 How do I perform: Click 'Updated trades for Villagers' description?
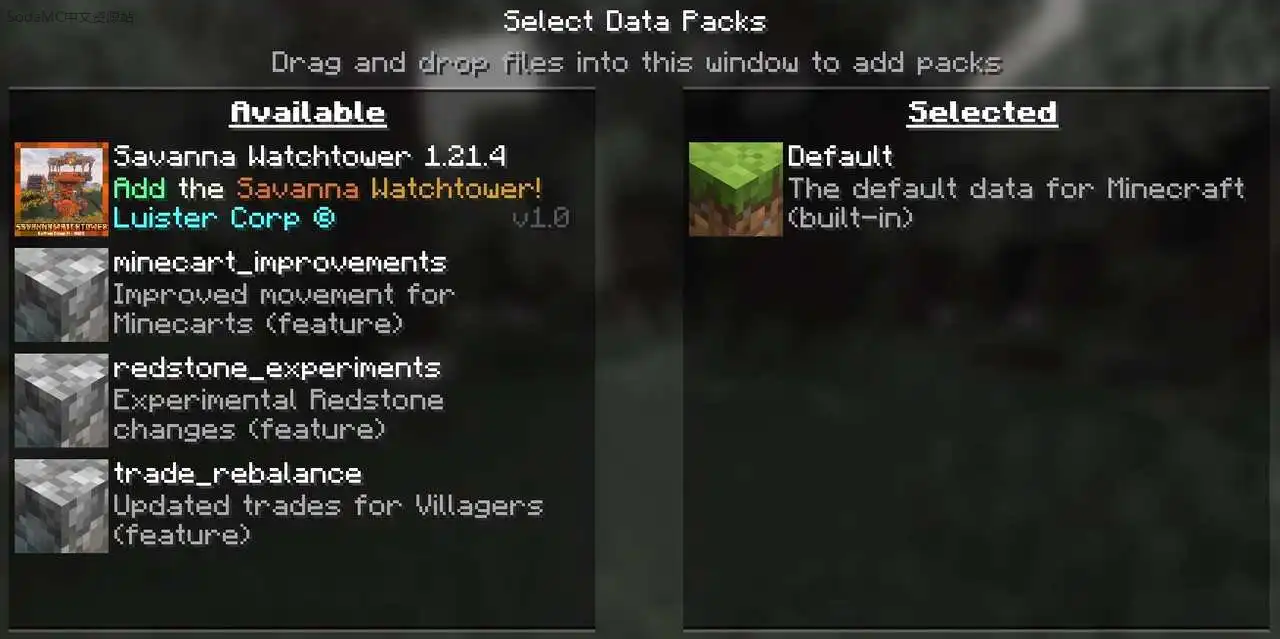coord(328,520)
